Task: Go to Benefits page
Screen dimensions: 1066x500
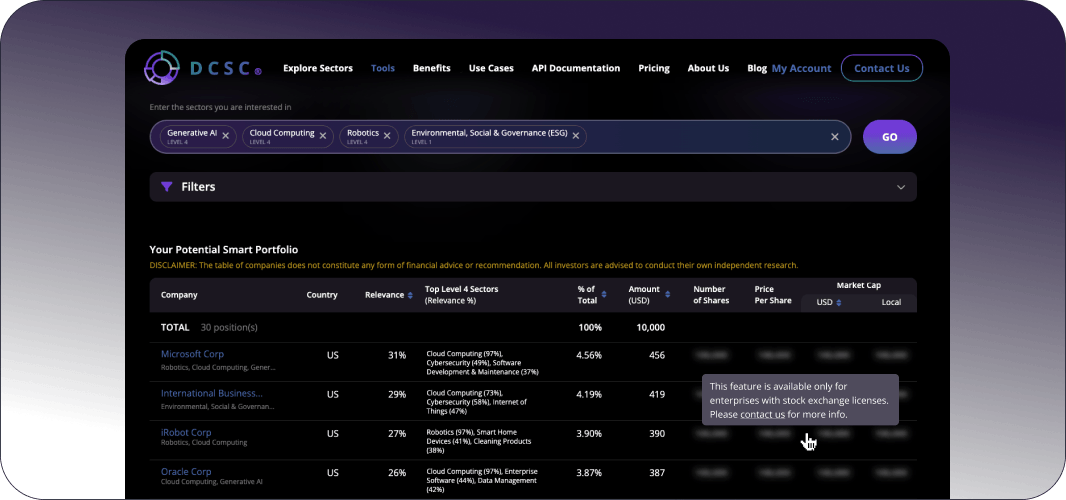Action: [432, 68]
